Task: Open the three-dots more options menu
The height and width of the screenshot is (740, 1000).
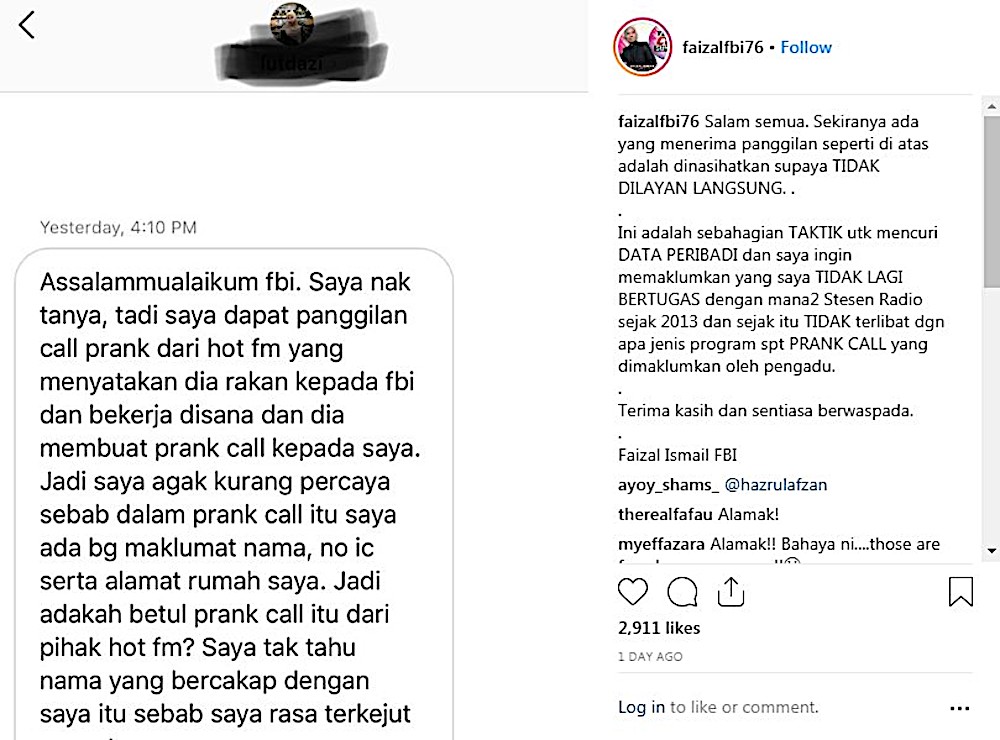Action: click(959, 708)
